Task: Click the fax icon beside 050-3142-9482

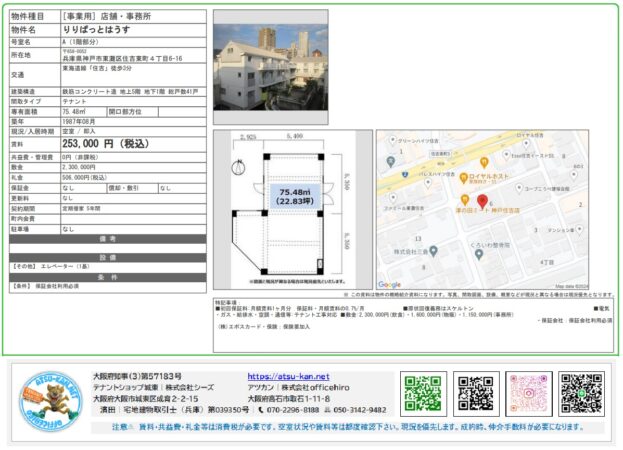Action: (327, 410)
